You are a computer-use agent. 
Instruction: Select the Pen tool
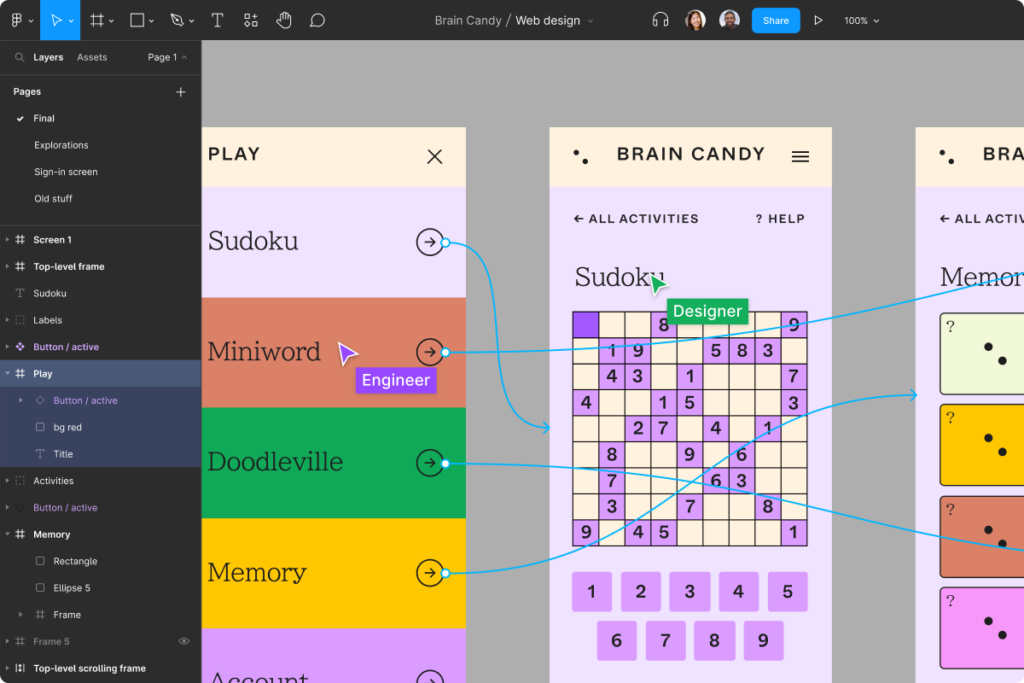pyautogui.click(x=176, y=20)
